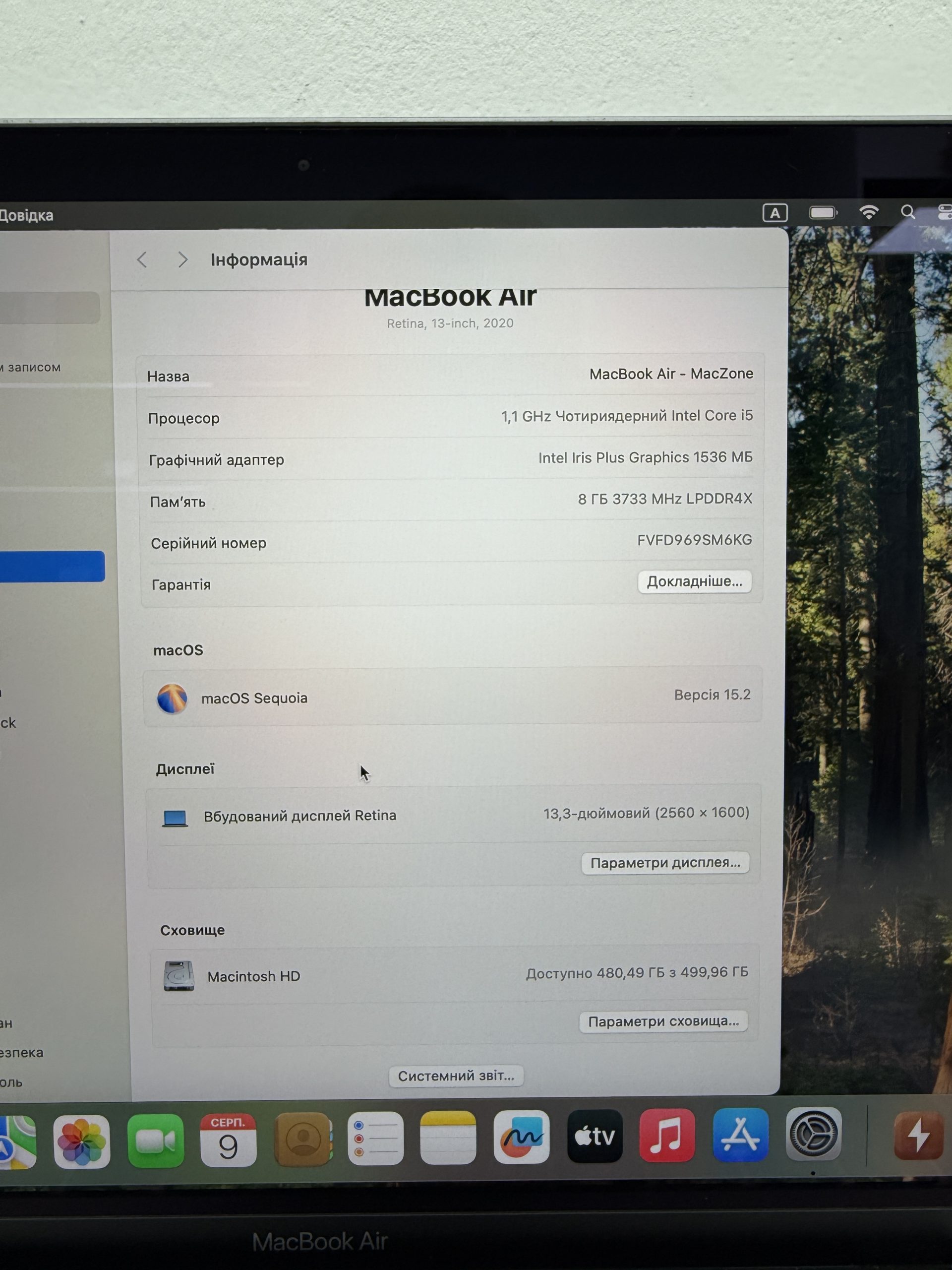Click storage text Доступно 480,49 ГБ
The height and width of the screenshot is (1270, 952).
pos(637,973)
